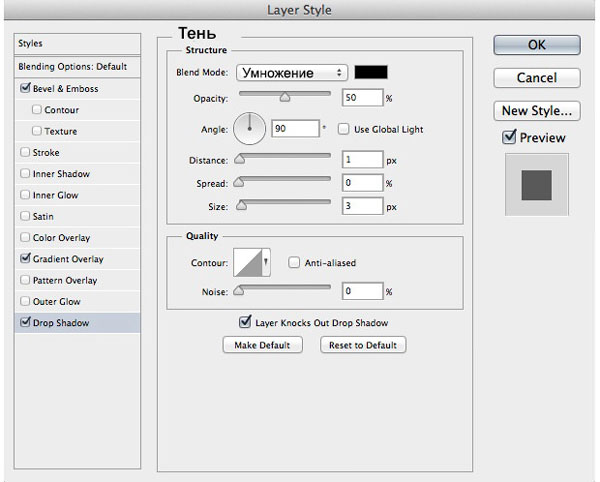Enable the Anti-aliased checkbox

coord(293,262)
